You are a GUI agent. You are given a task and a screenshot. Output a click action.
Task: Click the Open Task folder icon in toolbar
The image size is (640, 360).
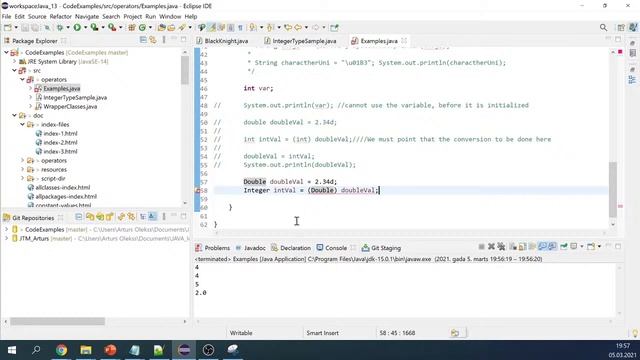pyautogui.click(x=171, y=27)
